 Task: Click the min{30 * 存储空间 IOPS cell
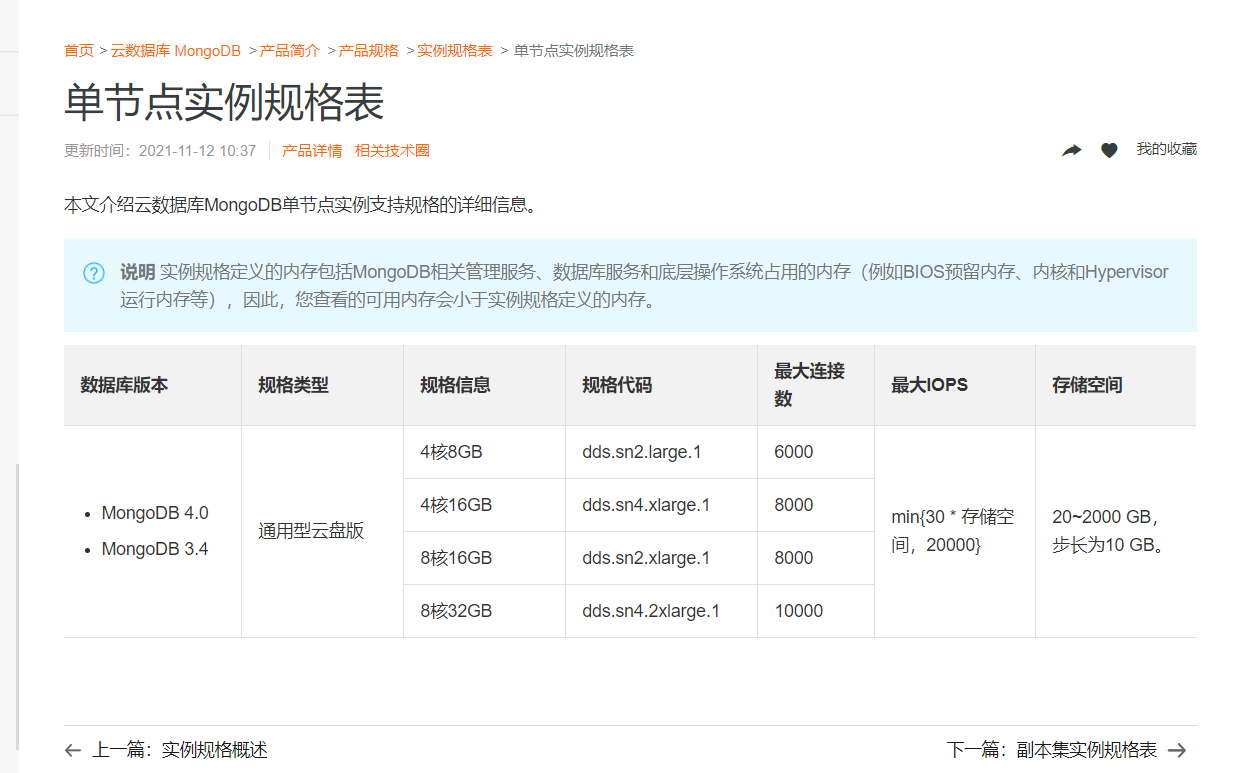coord(953,531)
